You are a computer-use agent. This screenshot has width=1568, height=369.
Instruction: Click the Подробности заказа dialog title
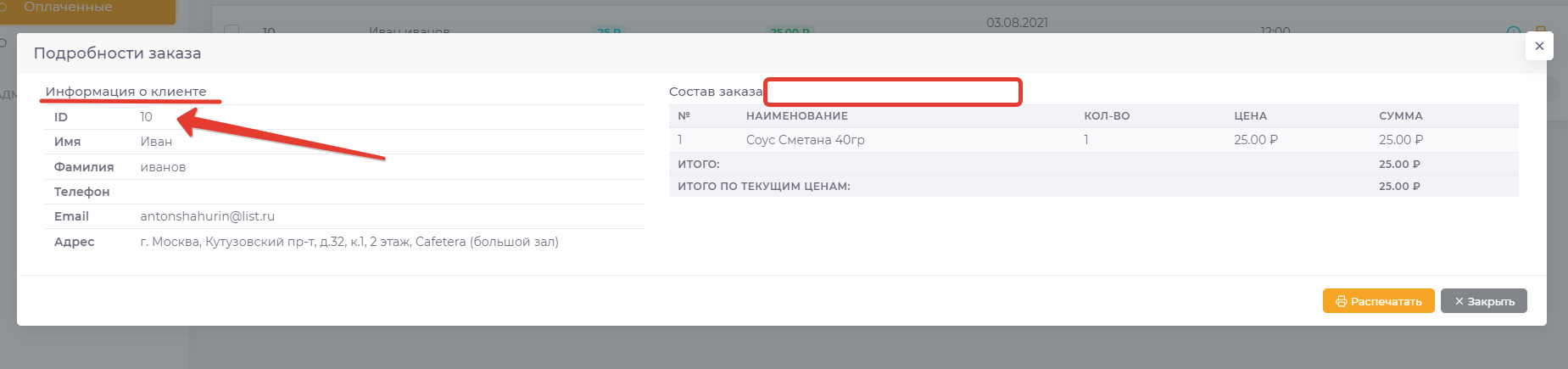click(x=117, y=53)
